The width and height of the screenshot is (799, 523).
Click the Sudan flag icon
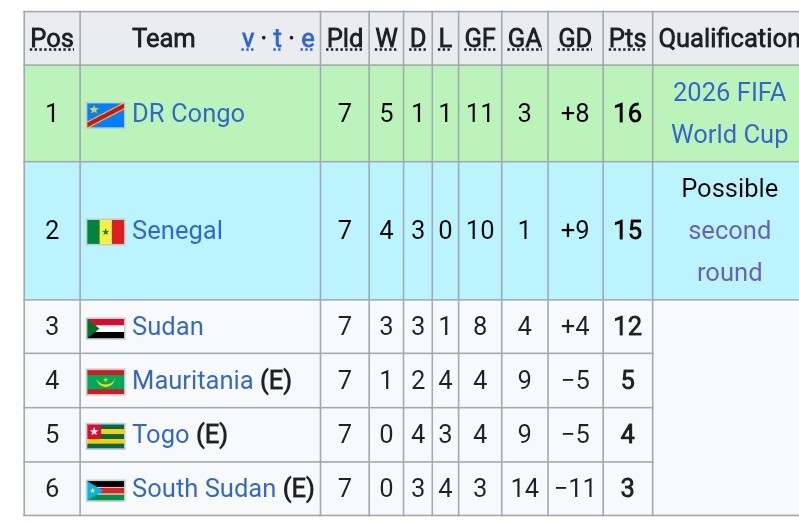(x=105, y=328)
